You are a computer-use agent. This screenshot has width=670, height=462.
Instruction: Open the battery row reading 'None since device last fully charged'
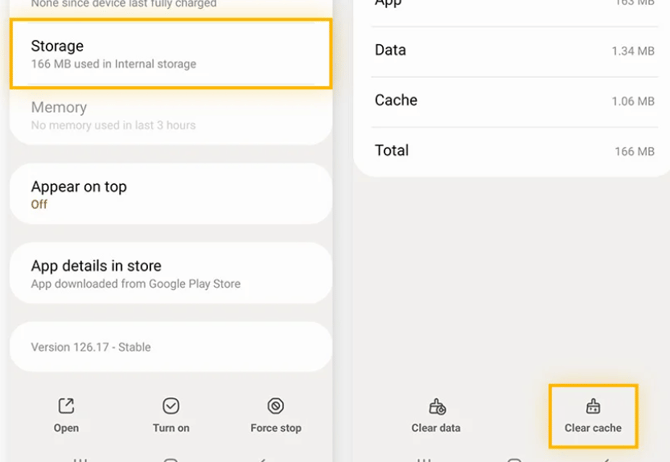[x=170, y=6]
